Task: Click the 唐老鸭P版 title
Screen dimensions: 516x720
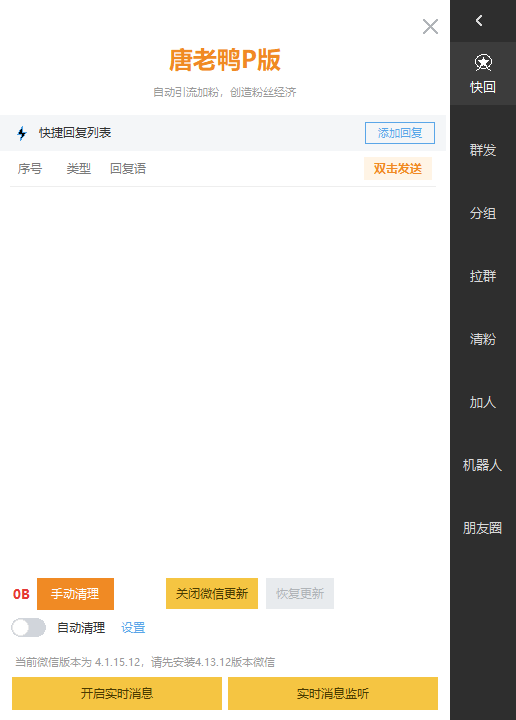Action: pos(225,60)
